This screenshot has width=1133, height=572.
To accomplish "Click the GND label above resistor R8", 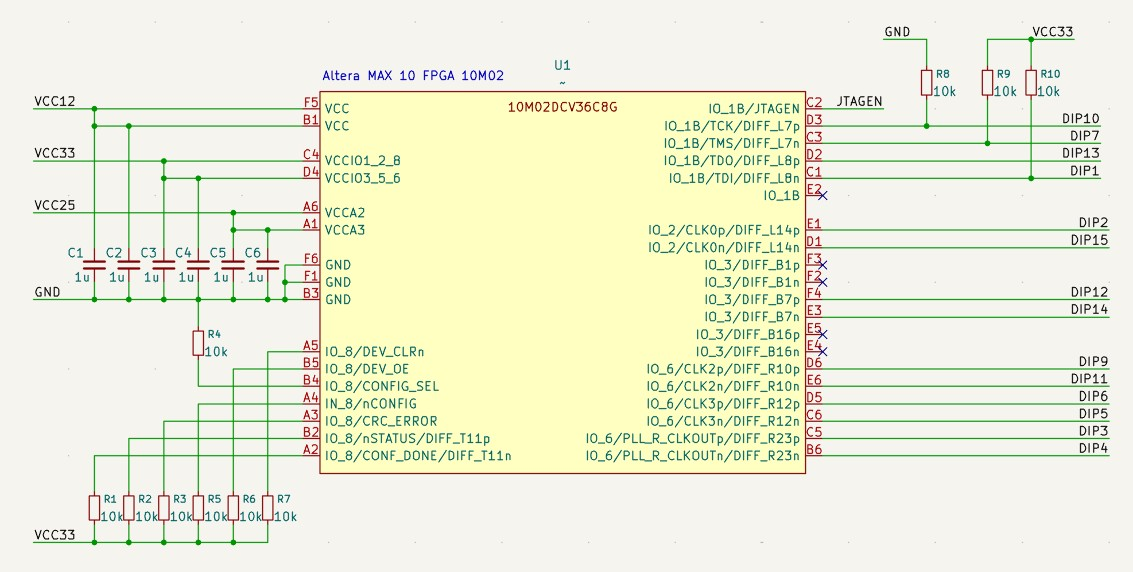I will point(897,32).
